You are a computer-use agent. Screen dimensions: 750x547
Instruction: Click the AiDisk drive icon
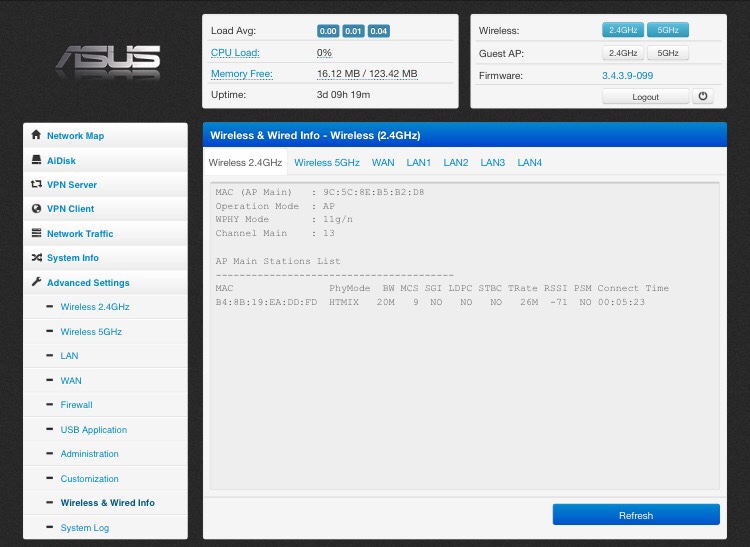click(37, 160)
